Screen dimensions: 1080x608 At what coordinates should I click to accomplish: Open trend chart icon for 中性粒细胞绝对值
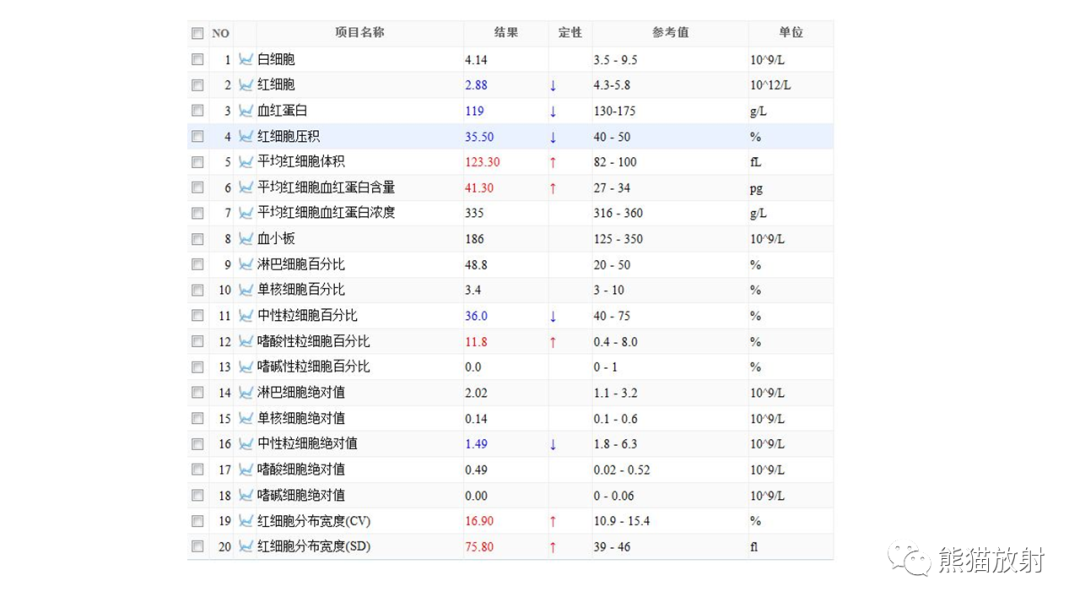click(x=245, y=444)
